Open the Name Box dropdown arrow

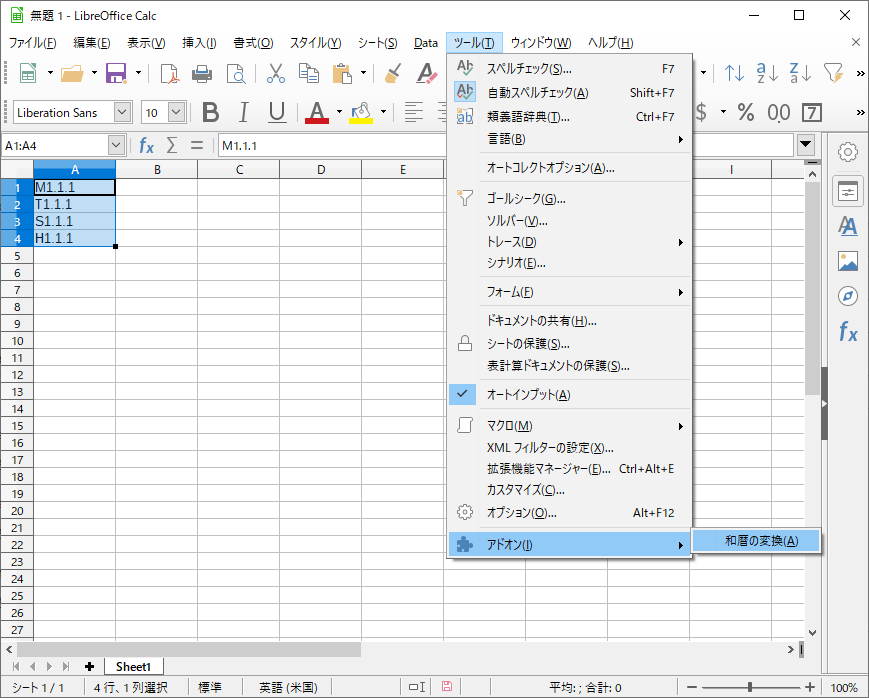point(116,146)
